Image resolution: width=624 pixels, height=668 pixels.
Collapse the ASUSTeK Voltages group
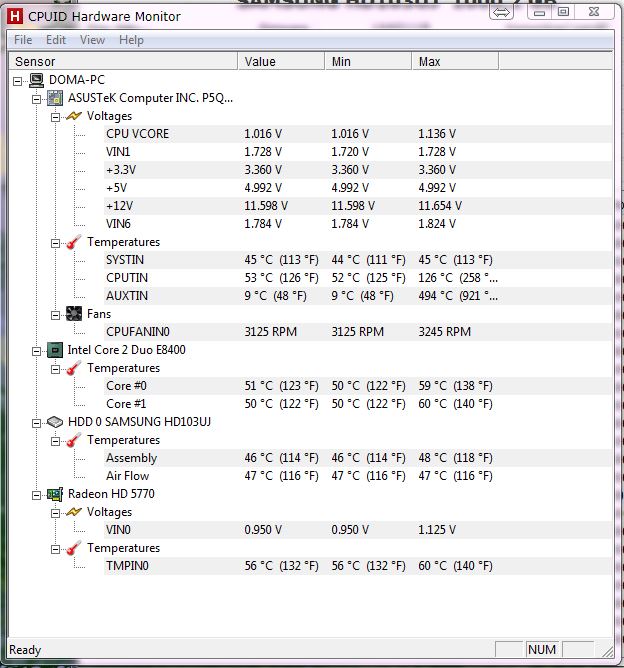pyautogui.click(x=55, y=117)
